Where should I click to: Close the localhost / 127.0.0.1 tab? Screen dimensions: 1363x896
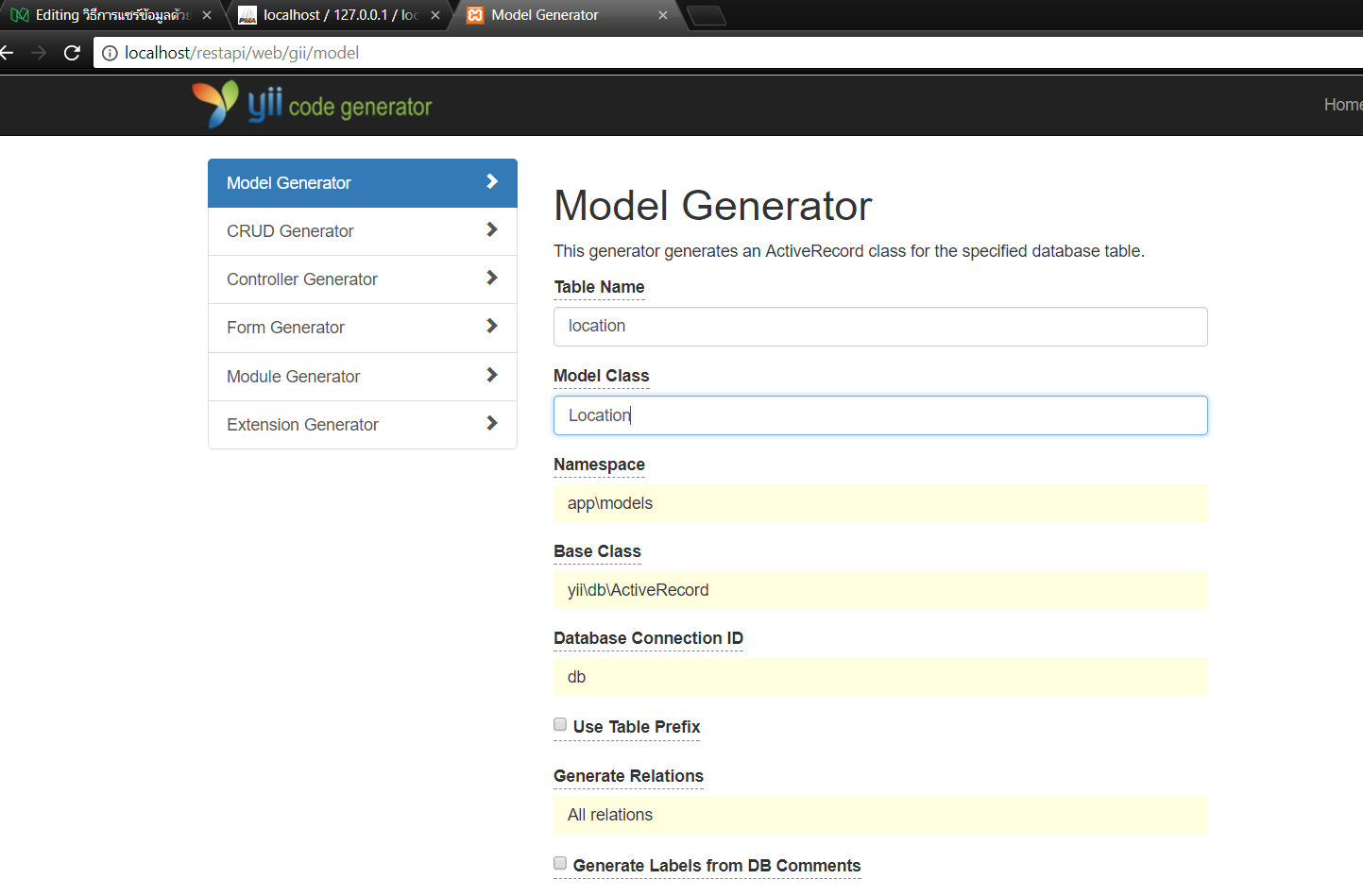[435, 15]
